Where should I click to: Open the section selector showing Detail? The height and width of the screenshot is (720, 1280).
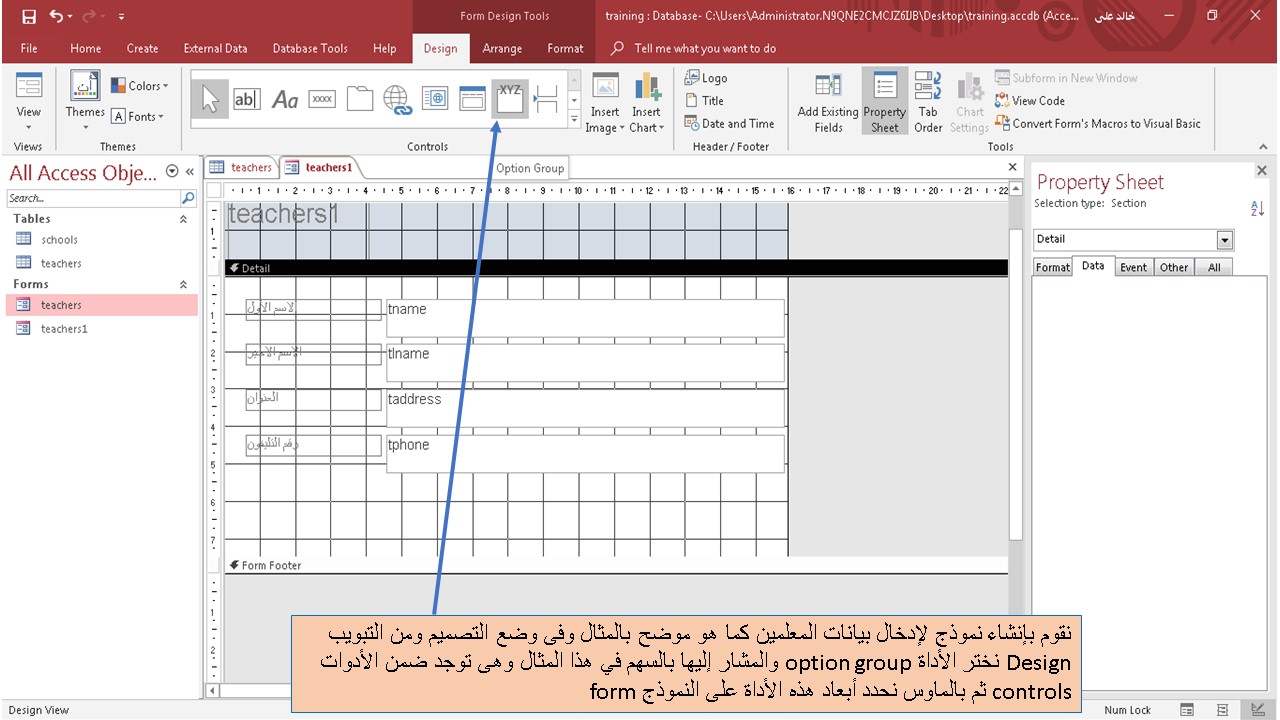click(x=1224, y=239)
